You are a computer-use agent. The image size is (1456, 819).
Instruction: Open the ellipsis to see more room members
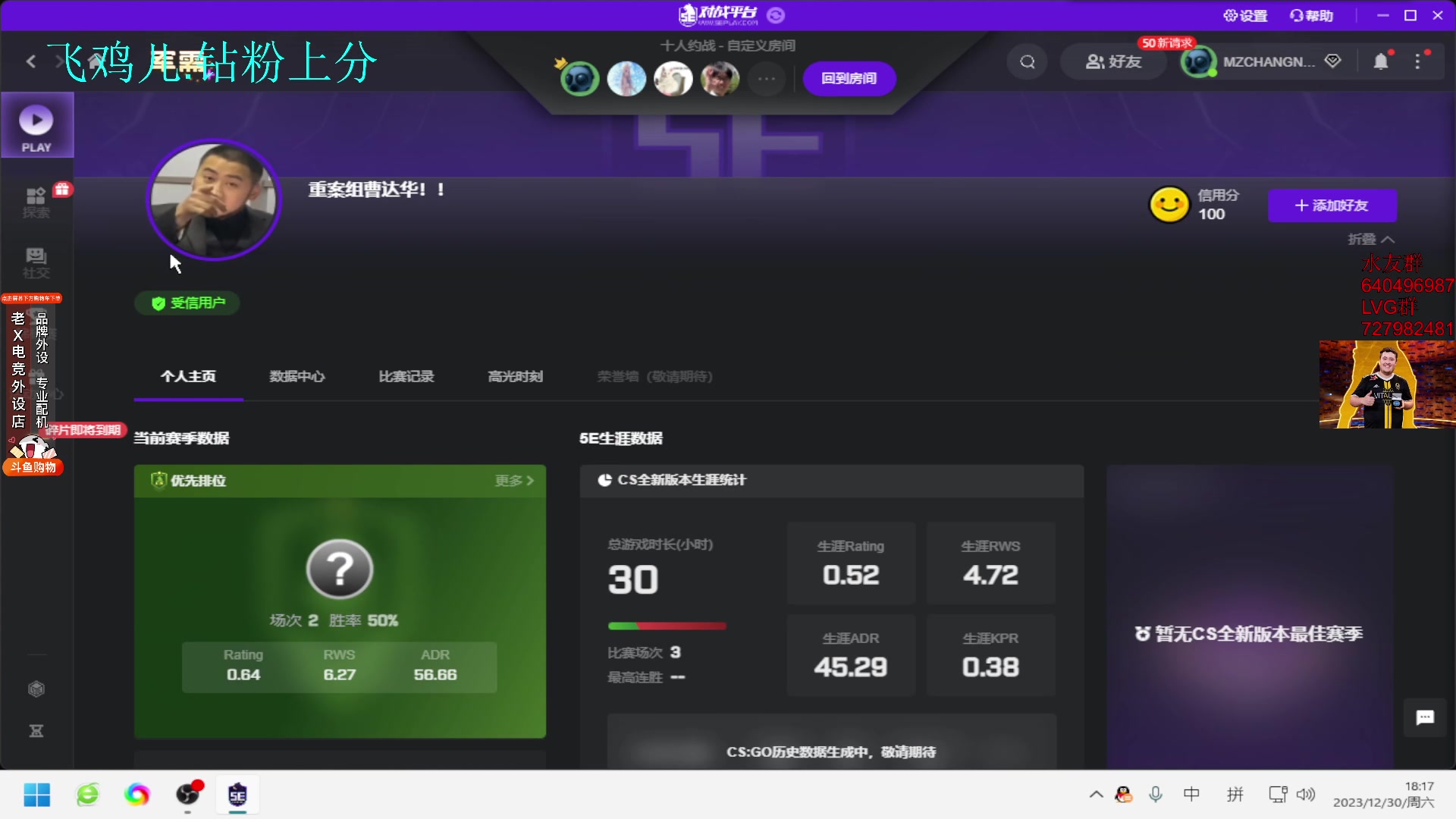[767, 79]
